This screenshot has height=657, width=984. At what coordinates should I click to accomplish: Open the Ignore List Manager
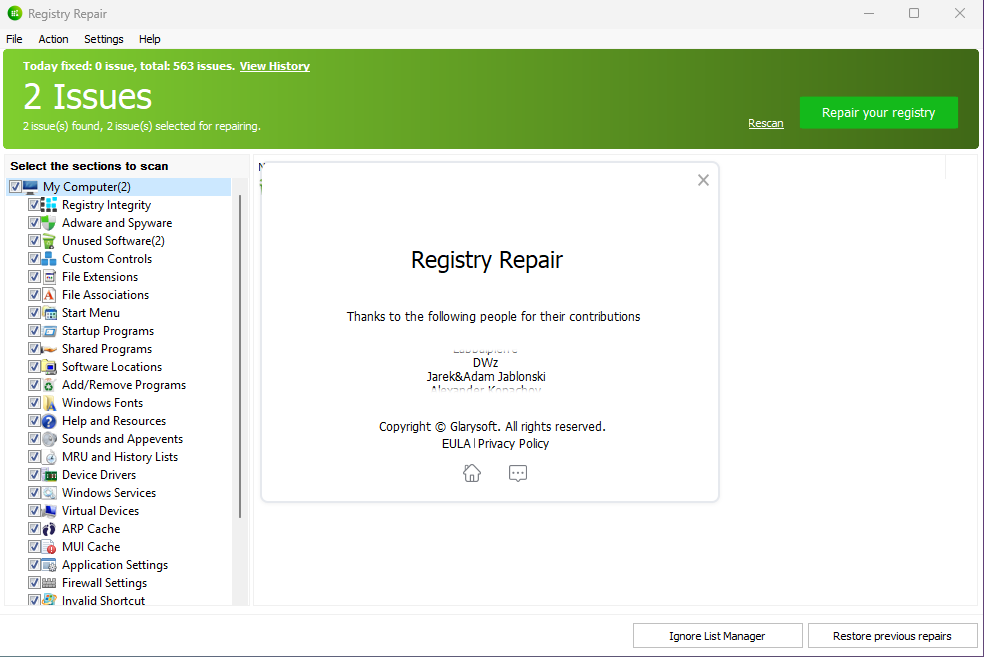point(717,636)
